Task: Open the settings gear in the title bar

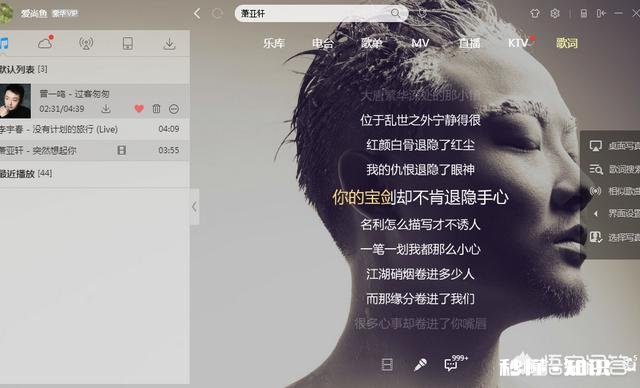Action: [555, 13]
